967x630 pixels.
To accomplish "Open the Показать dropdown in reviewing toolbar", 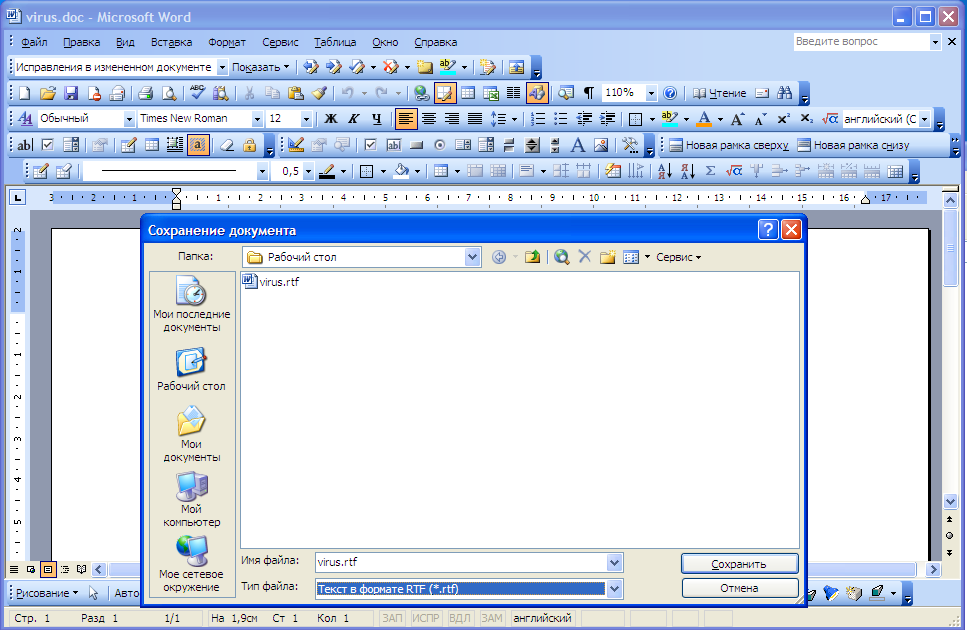I will point(260,67).
